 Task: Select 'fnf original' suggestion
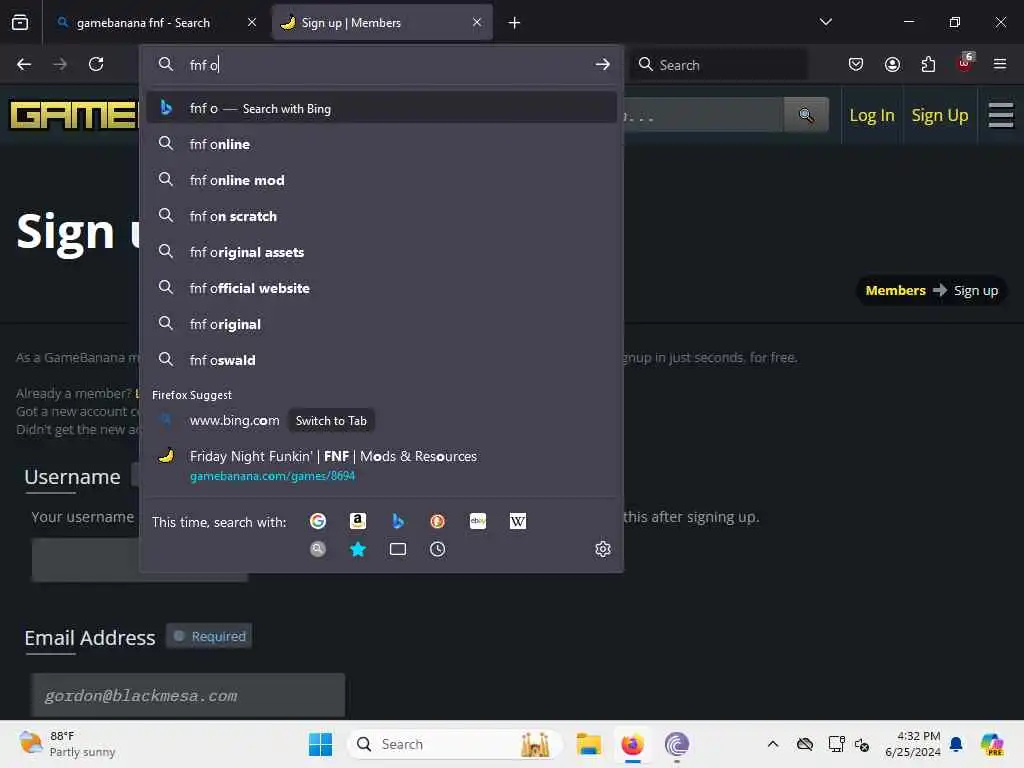pyautogui.click(x=382, y=324)
